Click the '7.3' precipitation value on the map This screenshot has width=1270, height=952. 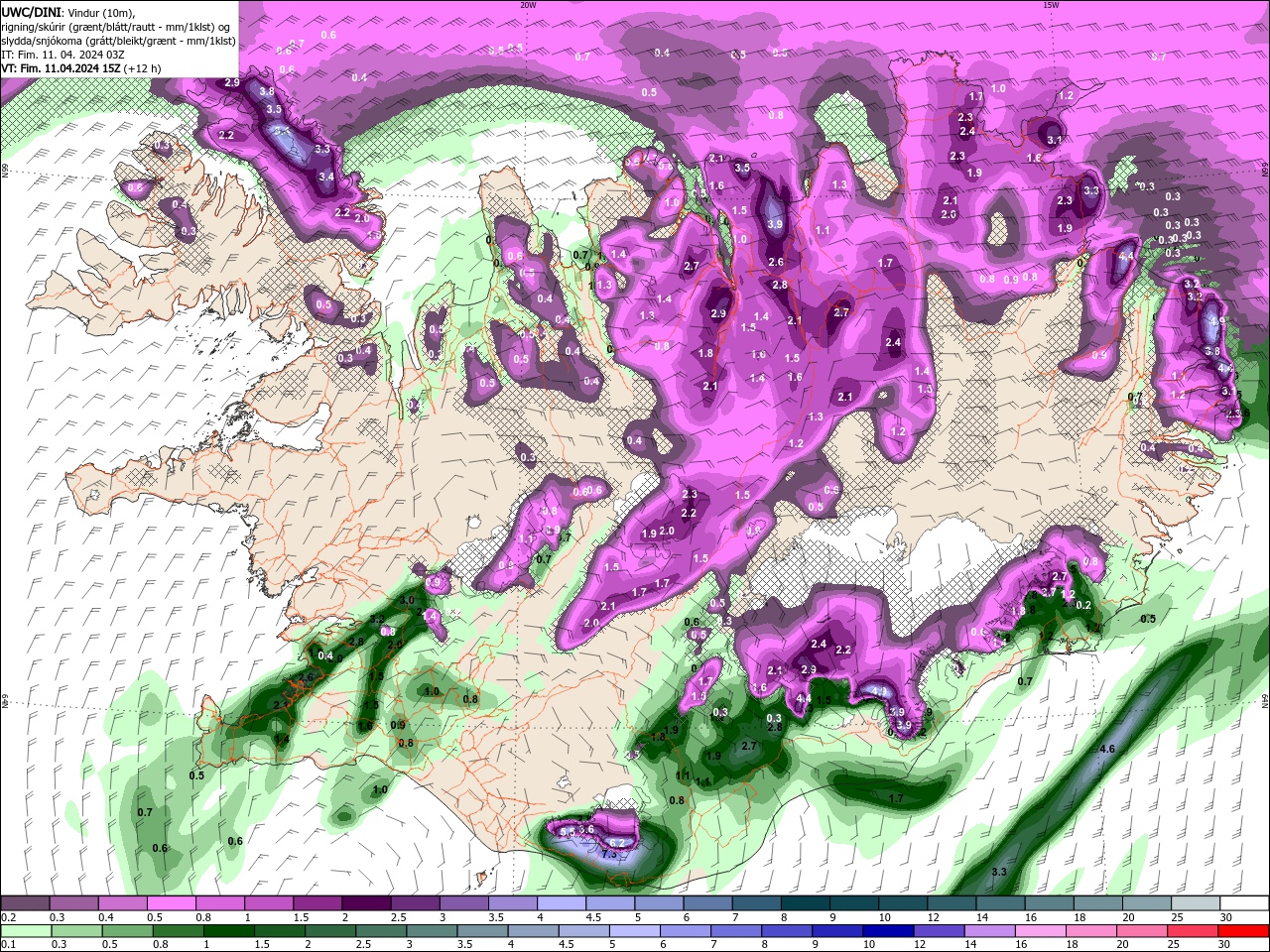pyautogui.click(x=609, y=854)
